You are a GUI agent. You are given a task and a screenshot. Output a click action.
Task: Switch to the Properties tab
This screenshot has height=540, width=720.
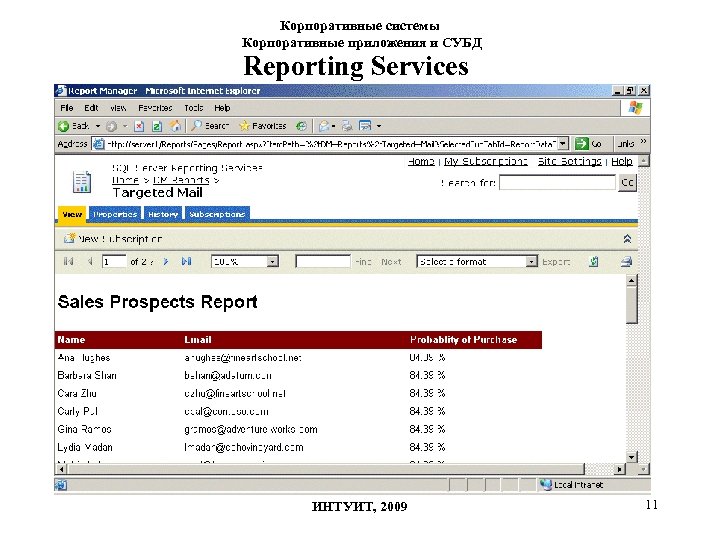(115, 214)
